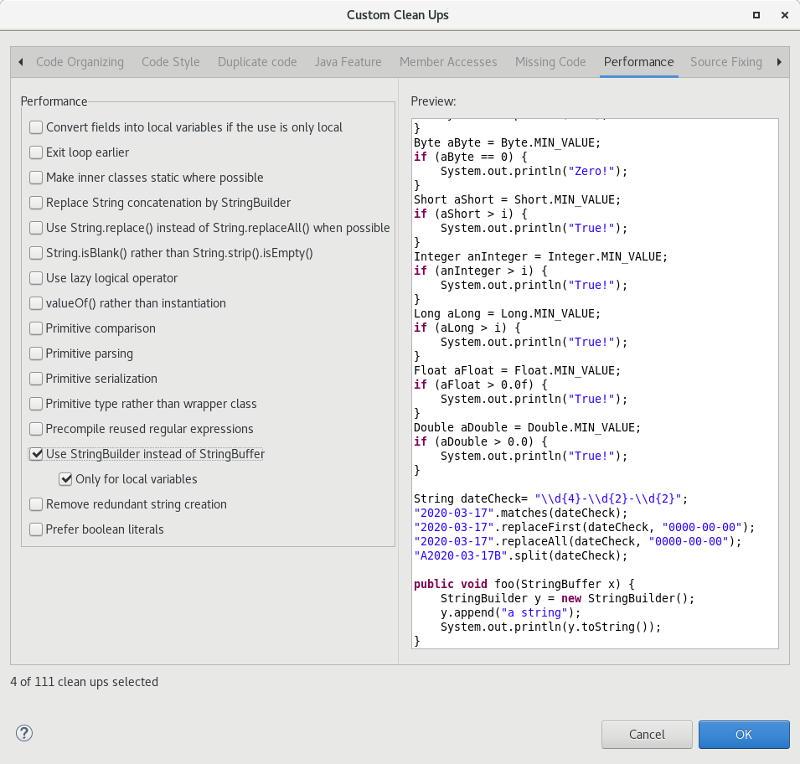Screen dimensions: 800x764
Task: Switch to the Missing Code tab
Action: coord(550,62)
